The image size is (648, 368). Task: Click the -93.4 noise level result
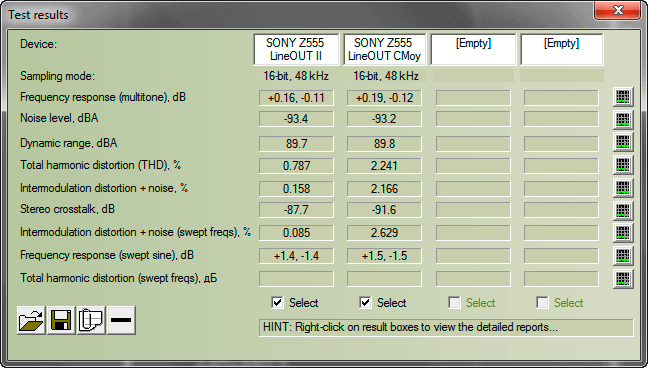(296, 119)
